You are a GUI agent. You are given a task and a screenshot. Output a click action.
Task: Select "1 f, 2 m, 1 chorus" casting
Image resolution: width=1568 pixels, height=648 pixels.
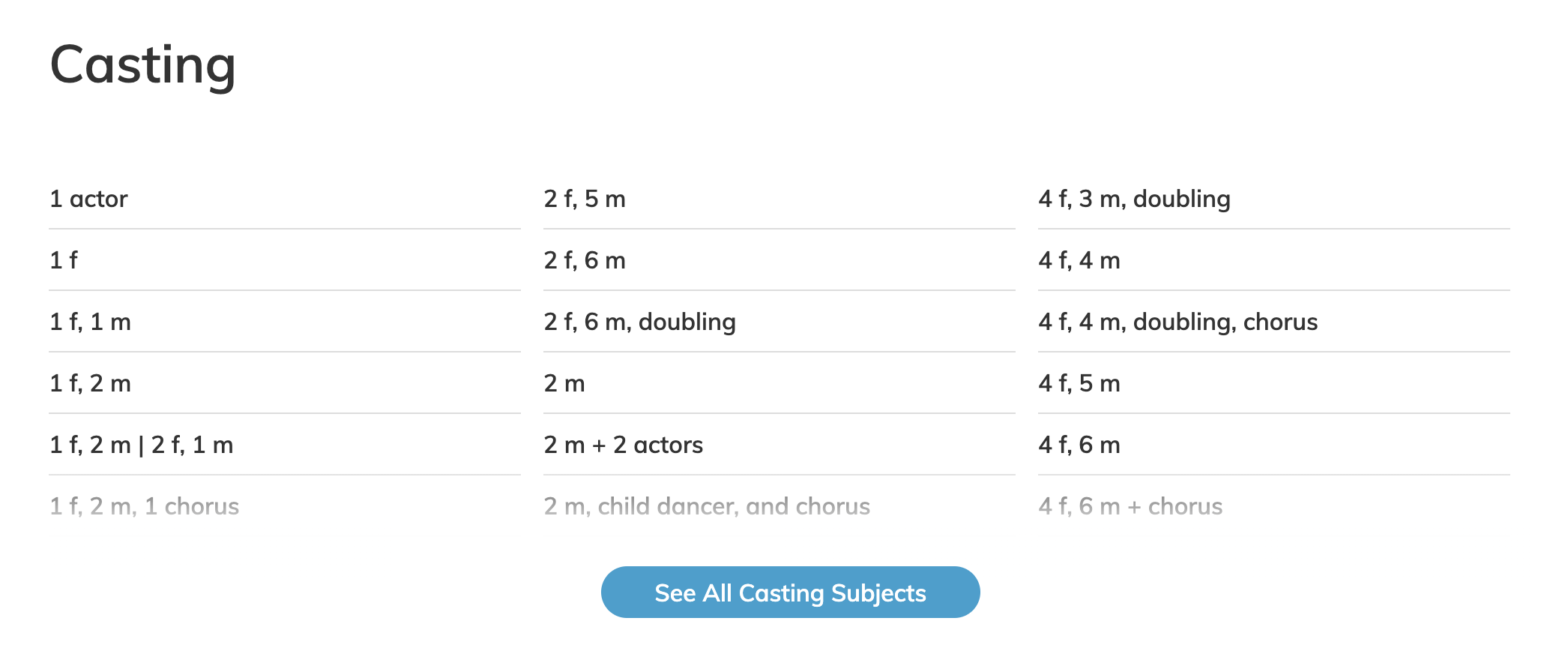pos(143,506)
